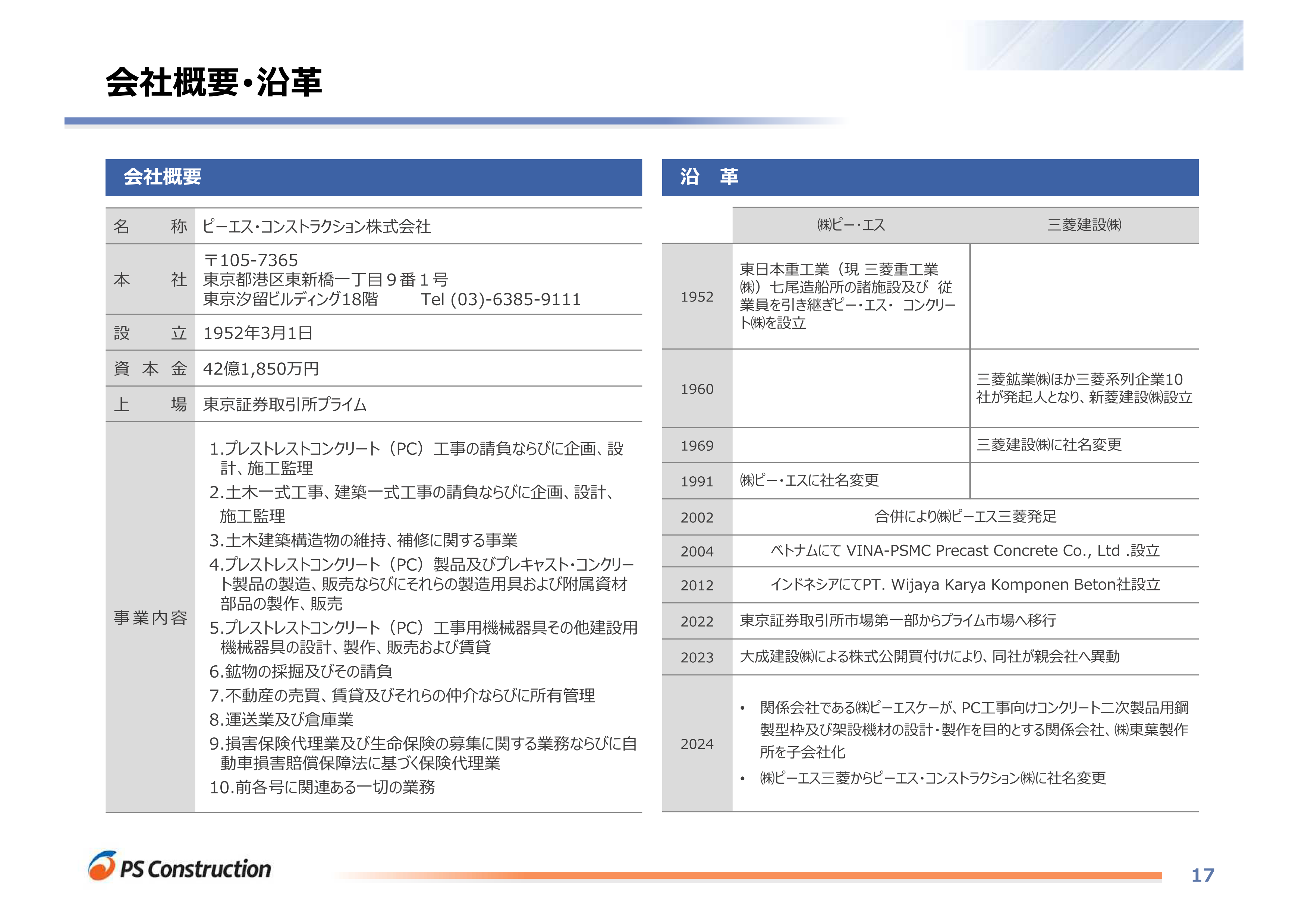Click 大成建設㈱による株式公開買付け entry
This screenshot has height=924, width=1308.
[930, 657]
